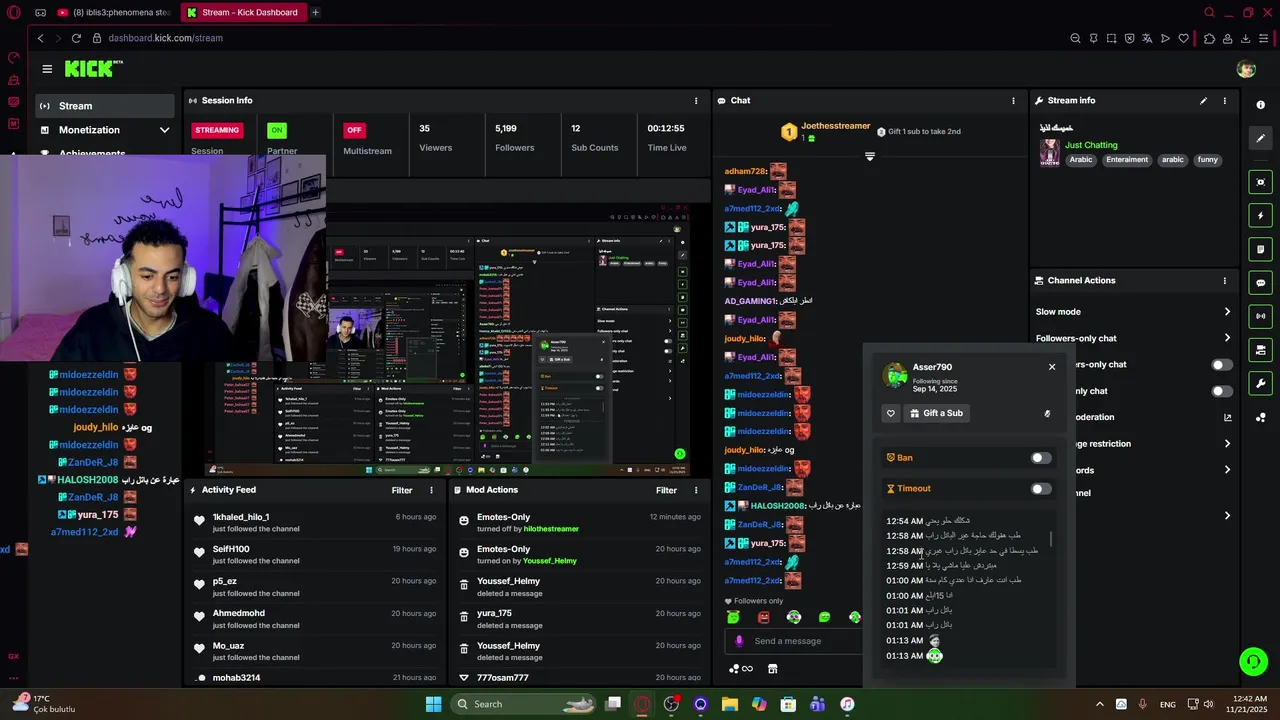The height and width of the screenshot is (720, 1280).
Task: Click the purple microphone icon in chat input
Action: [x=739, y=641]
